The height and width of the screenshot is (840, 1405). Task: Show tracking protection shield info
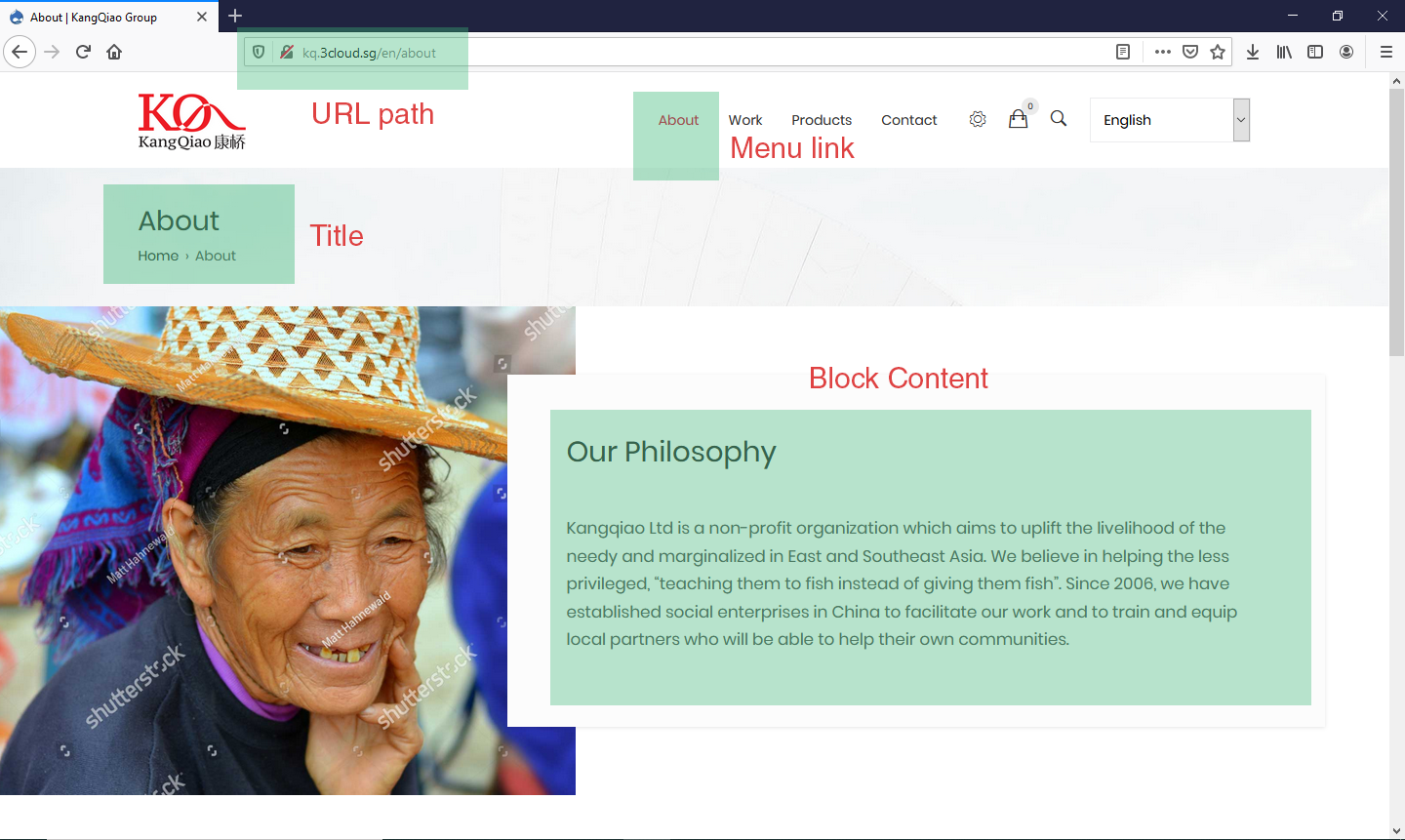tap(259, 52)
